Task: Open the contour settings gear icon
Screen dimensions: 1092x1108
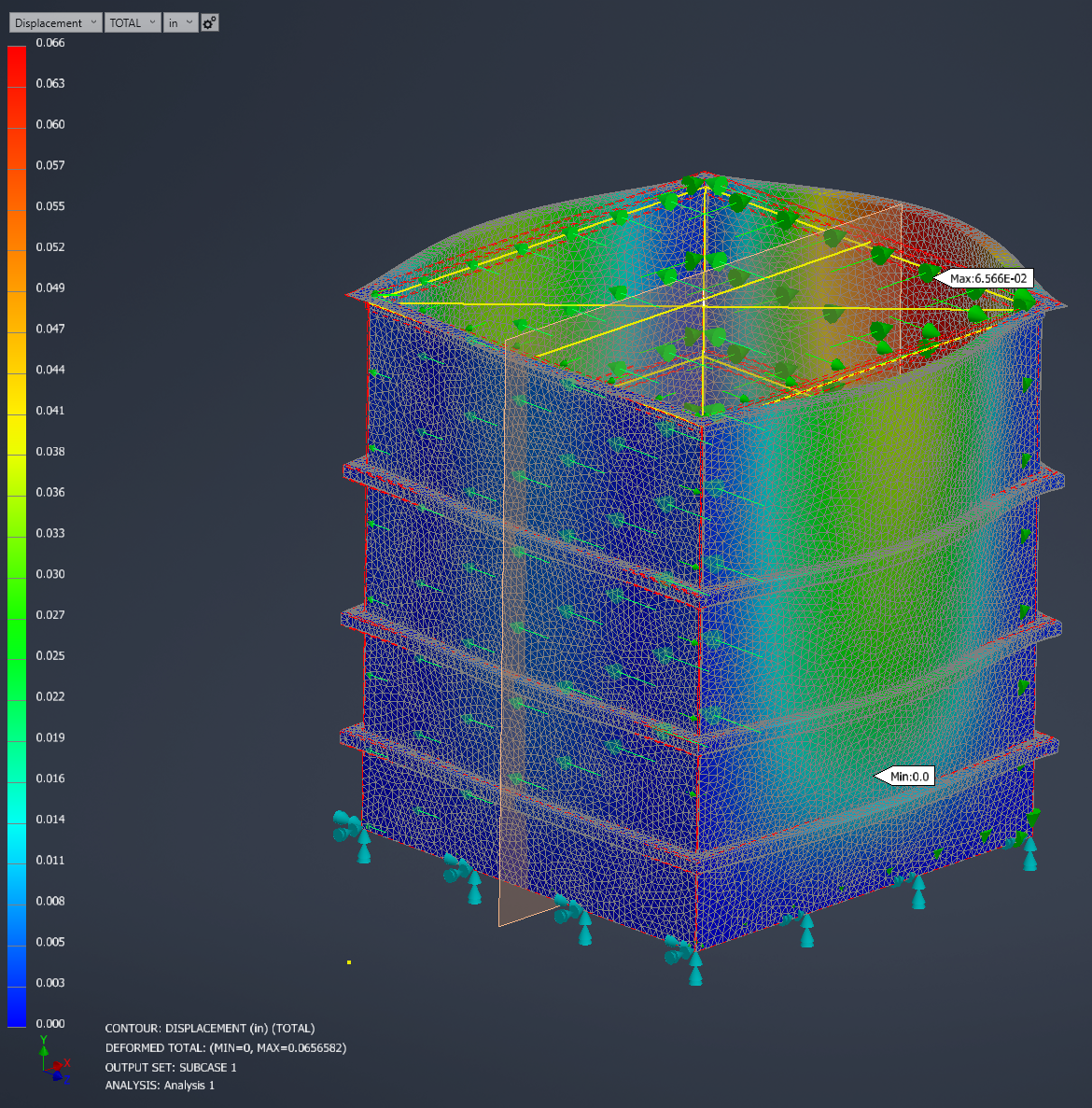Action: [209, 21]
